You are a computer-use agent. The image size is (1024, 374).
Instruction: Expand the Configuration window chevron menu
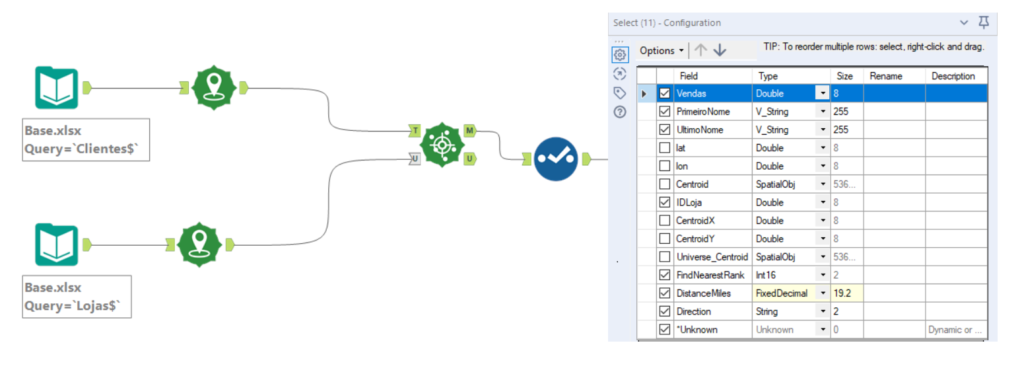click(x=964, y=22)
